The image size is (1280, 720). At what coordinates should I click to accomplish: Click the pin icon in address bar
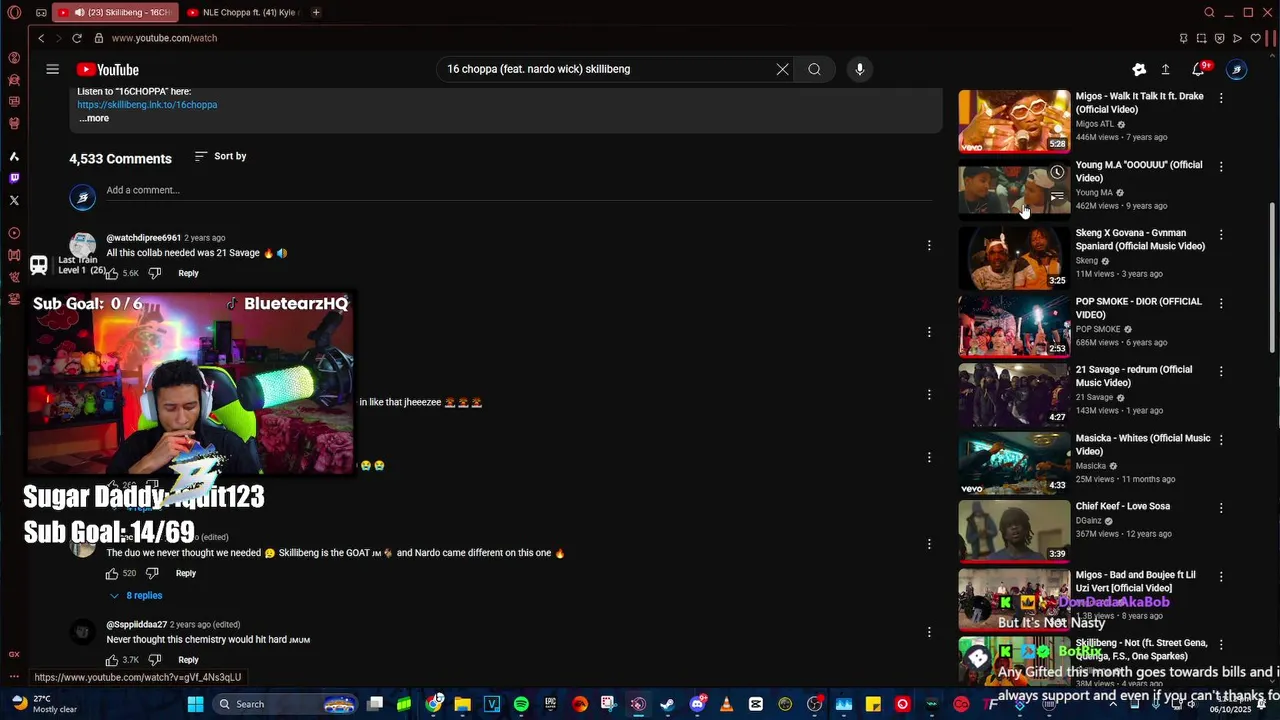1183,38
